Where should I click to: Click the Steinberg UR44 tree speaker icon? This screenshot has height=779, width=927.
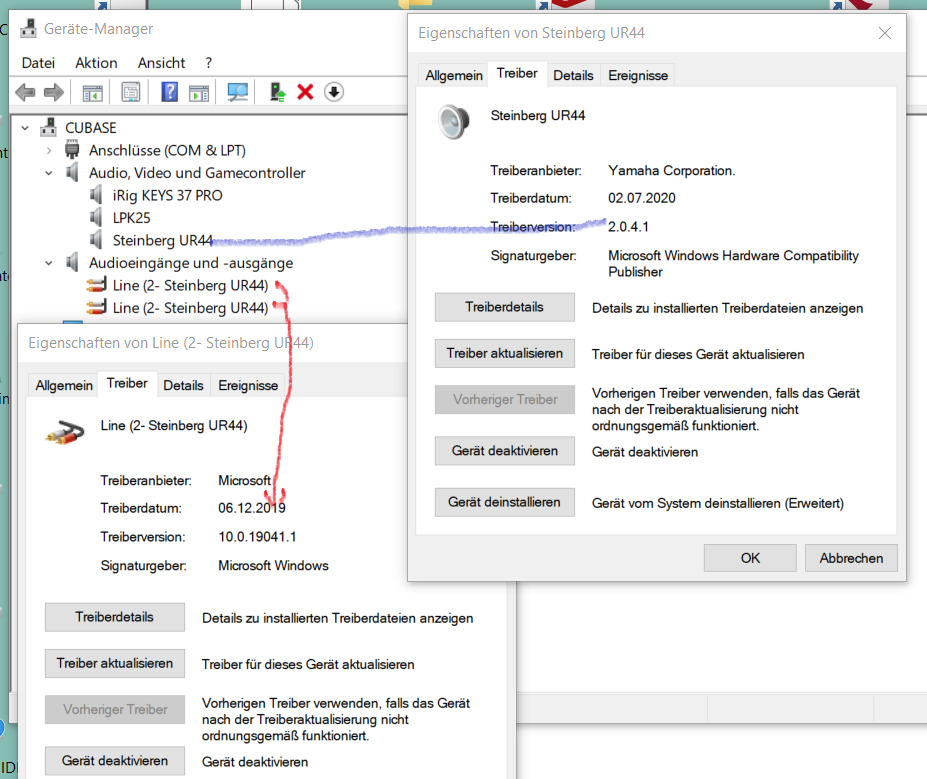click(x=96, y=240)
